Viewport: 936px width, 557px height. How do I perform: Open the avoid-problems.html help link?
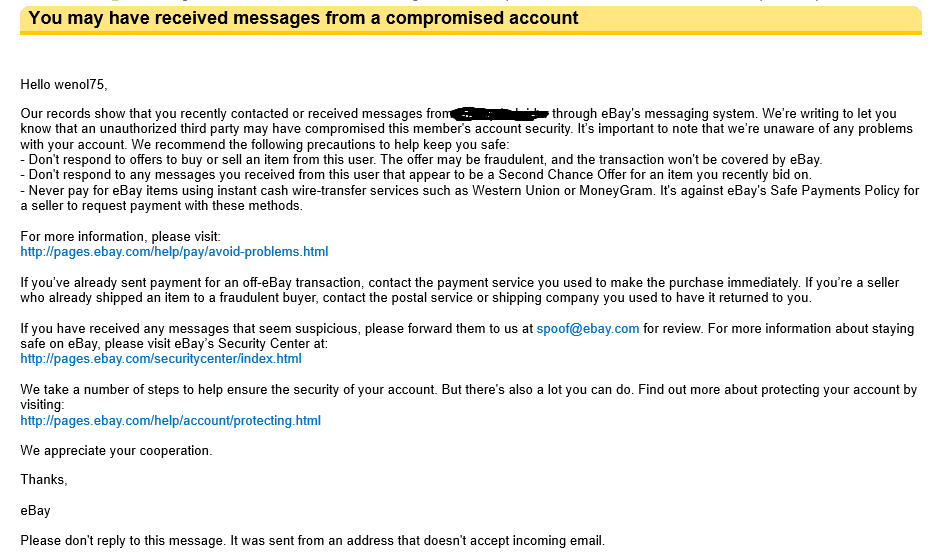(174, 252)
